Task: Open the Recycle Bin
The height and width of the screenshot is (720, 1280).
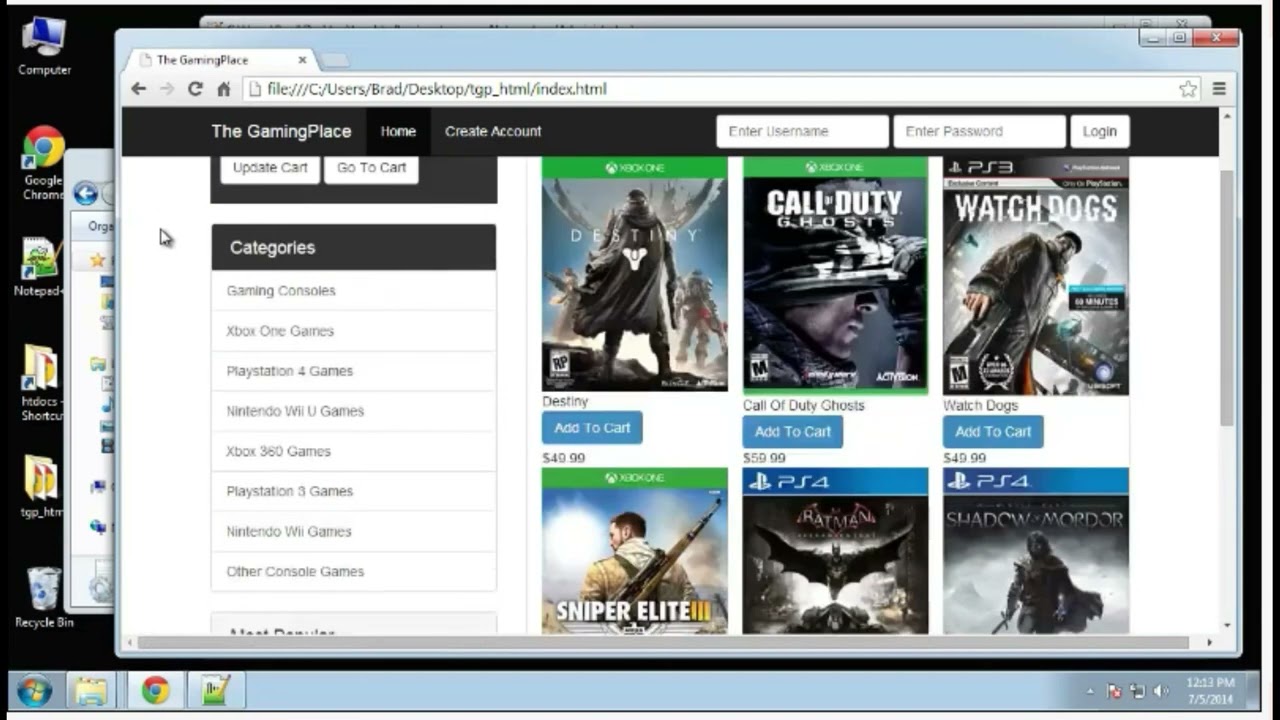Action: coord(44,597)
